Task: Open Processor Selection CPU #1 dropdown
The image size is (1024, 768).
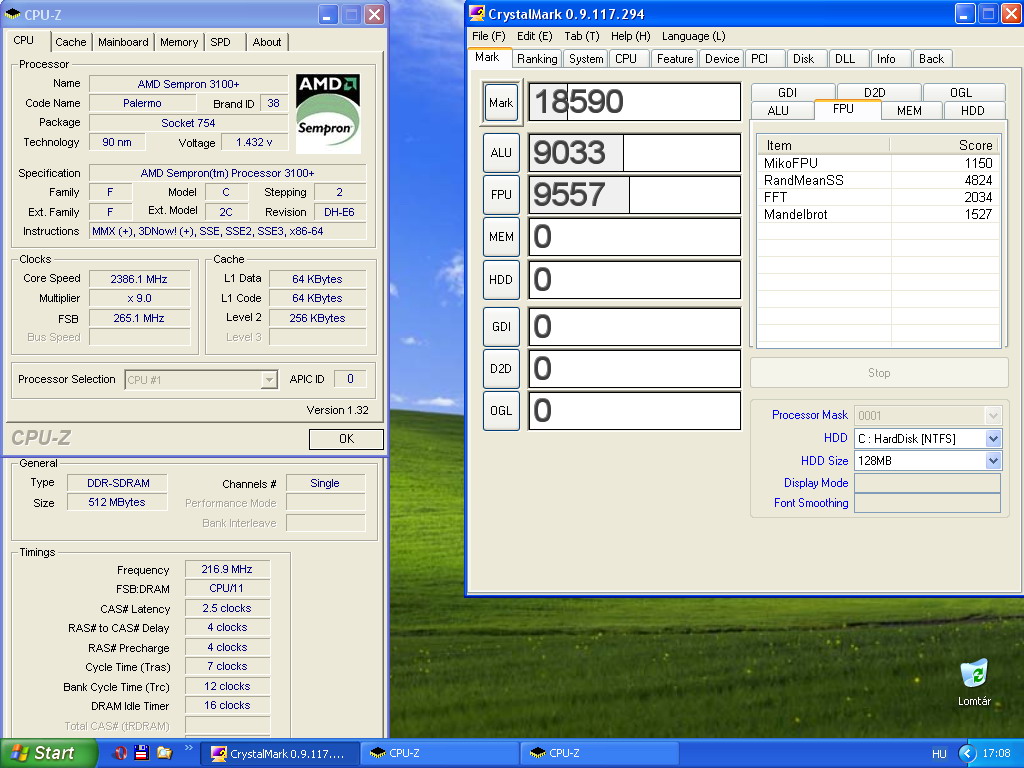Action: click(201, 379)
